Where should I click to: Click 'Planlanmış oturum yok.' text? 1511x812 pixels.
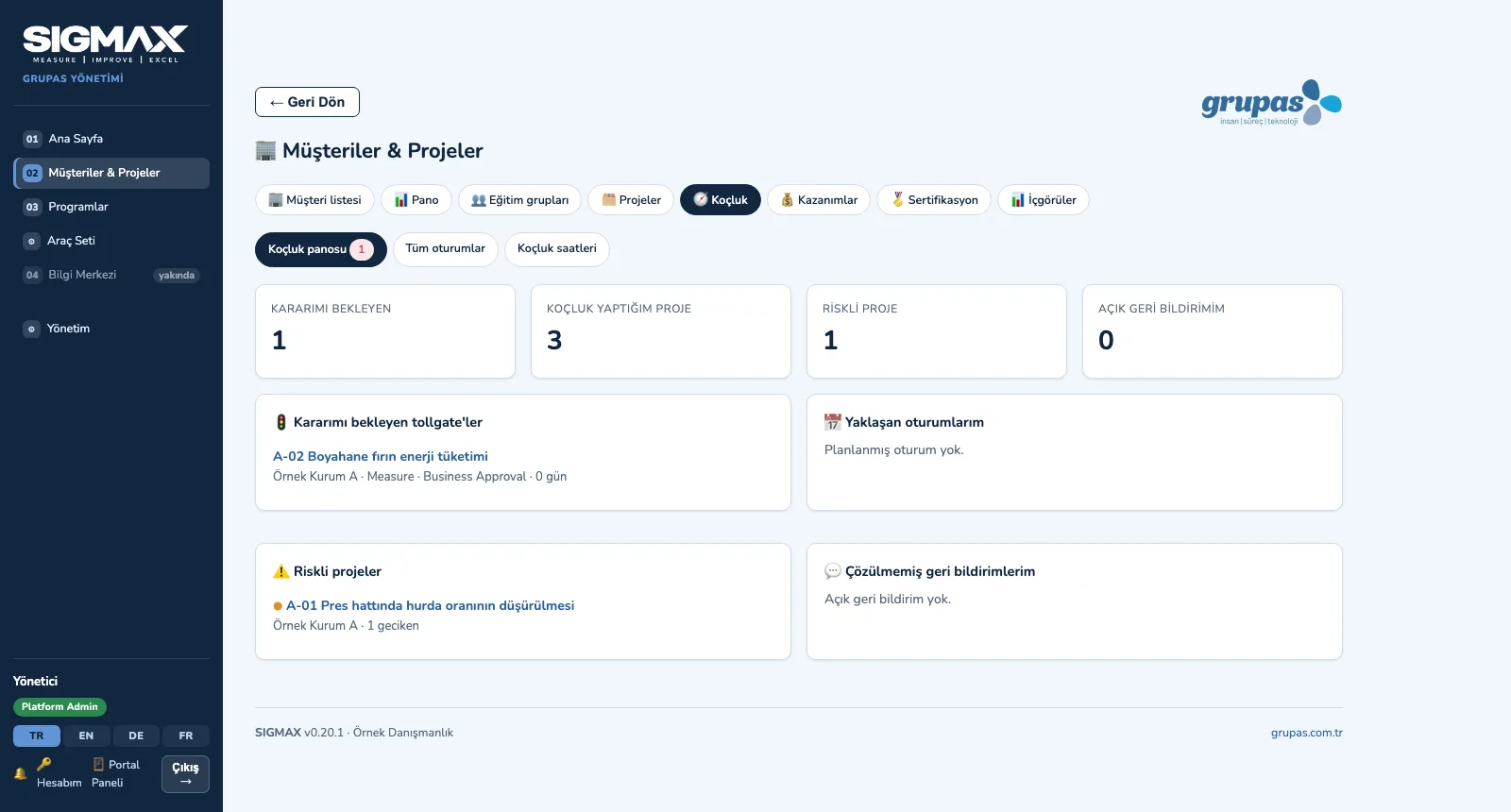click(x=894, y=450)
